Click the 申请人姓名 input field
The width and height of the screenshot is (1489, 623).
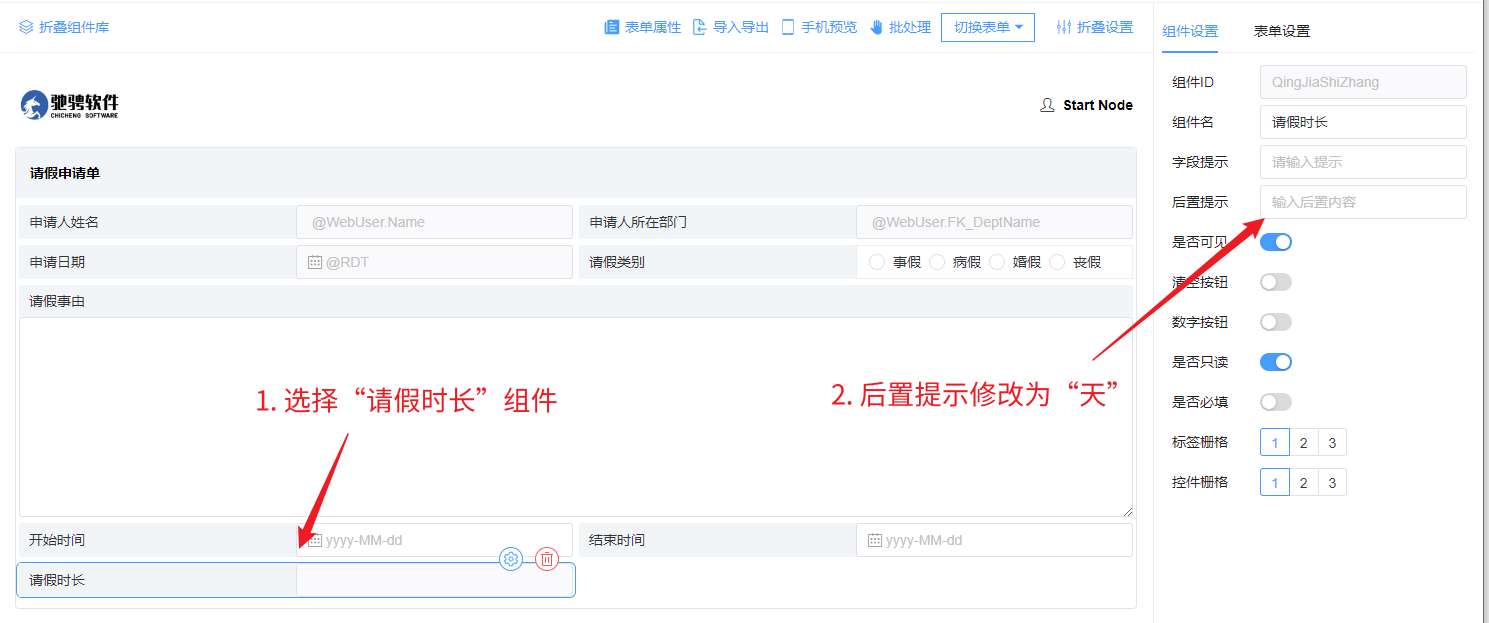tap(435, 222)
